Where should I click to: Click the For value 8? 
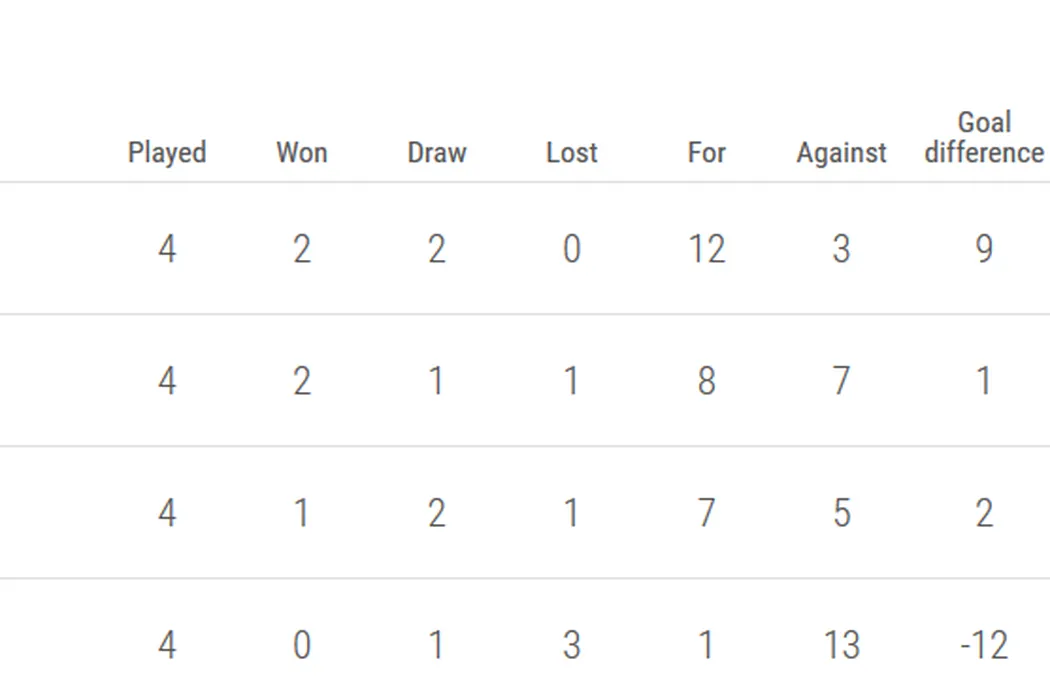pos(706,381)
